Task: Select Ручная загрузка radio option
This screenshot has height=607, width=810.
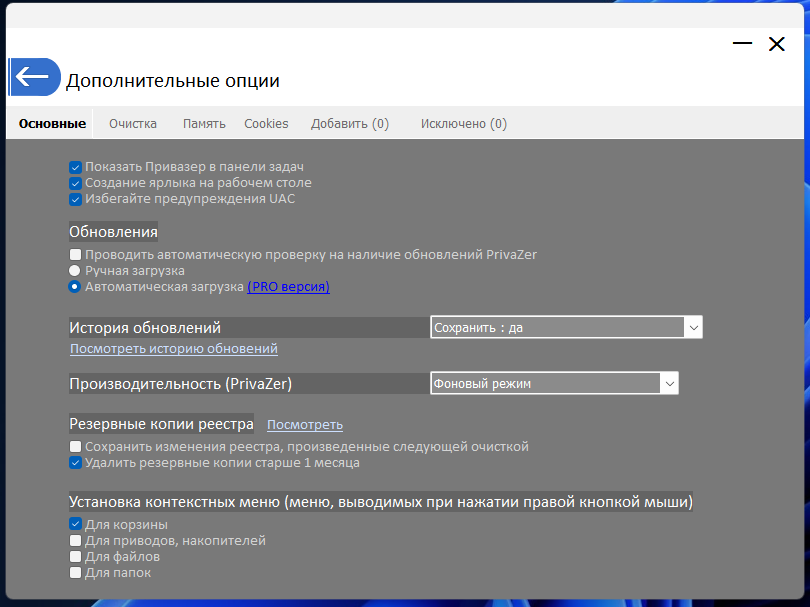Action: pyautogui.click(x=75, y=270)
